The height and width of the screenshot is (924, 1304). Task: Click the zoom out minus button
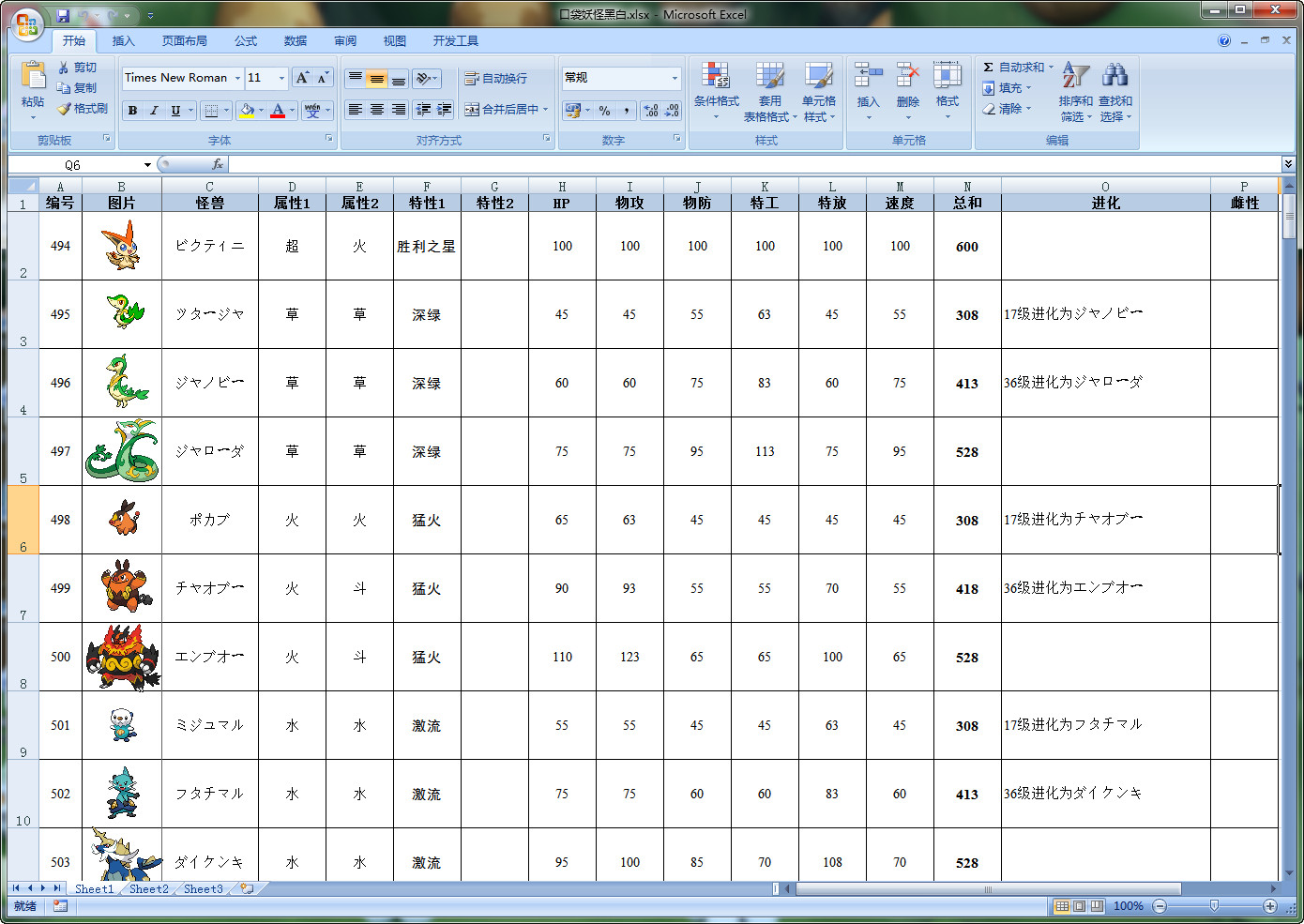click(1160, 906)
